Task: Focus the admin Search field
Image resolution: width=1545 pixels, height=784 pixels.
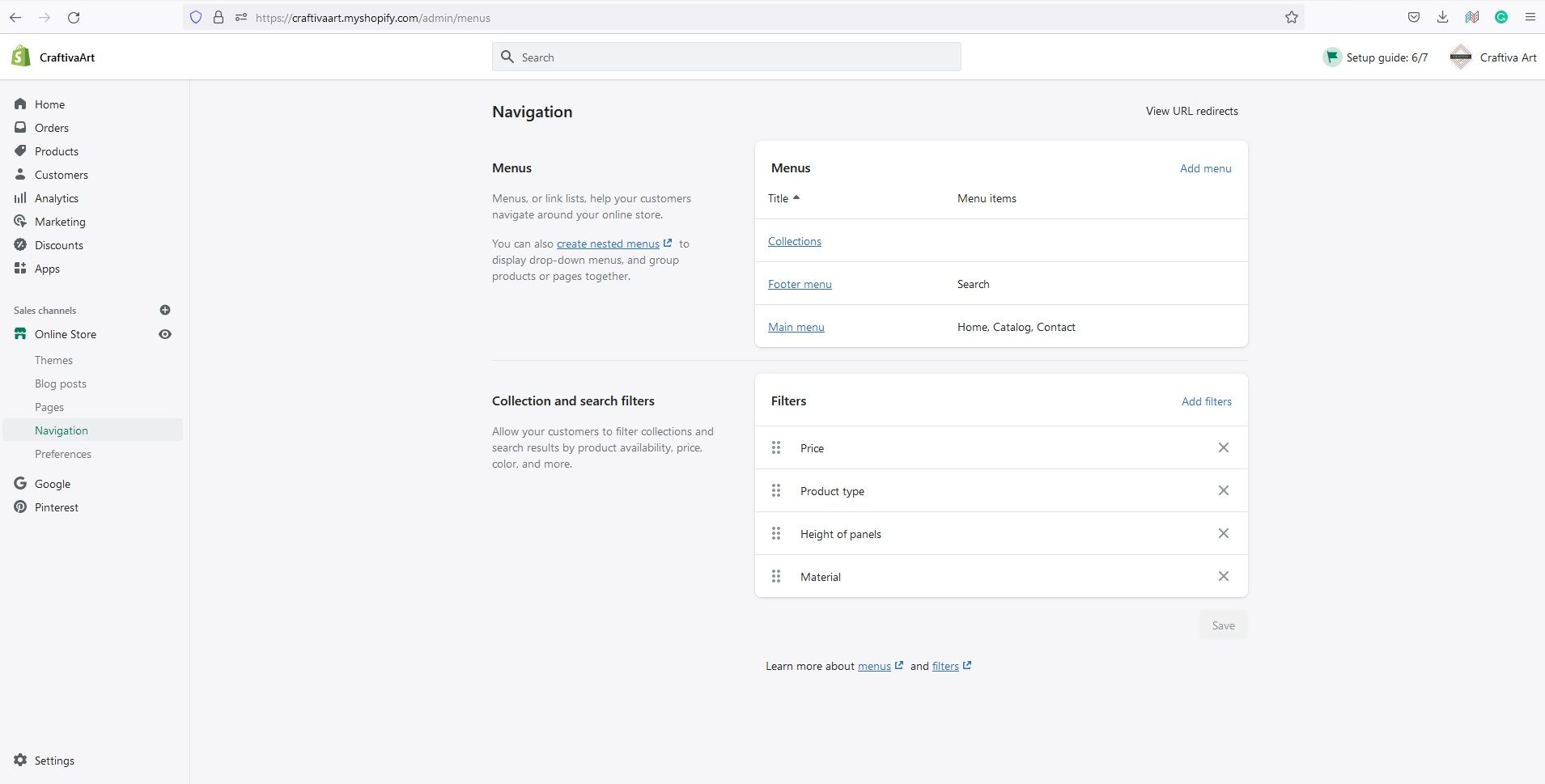Action: coord(726,57)
